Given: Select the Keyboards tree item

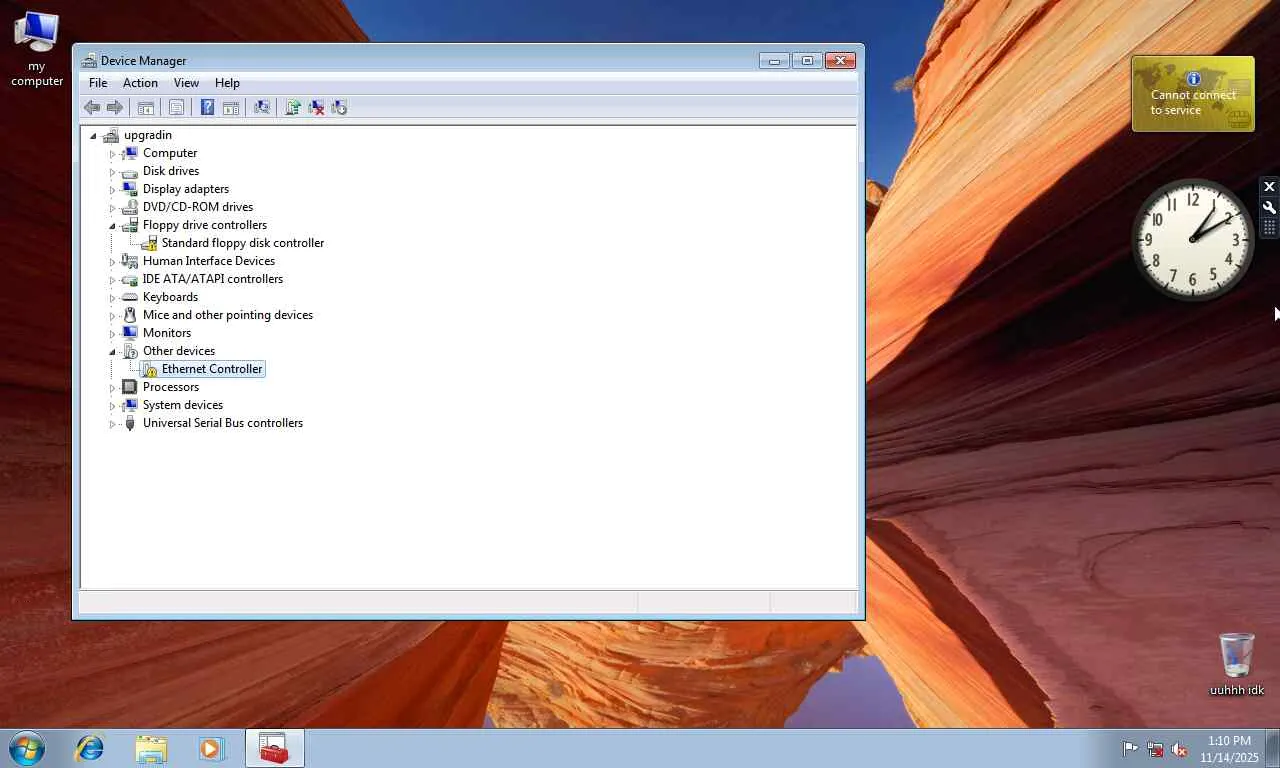Looking at the screenshot, I should coord(170,297).
